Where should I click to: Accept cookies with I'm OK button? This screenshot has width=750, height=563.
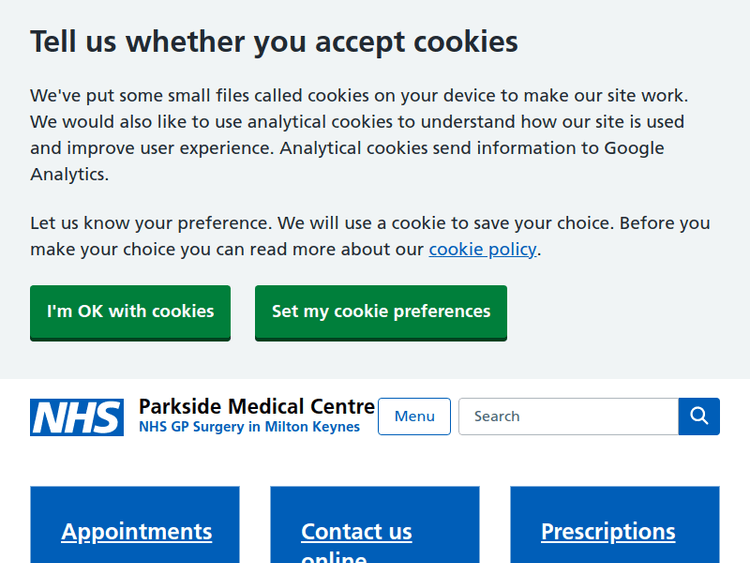point(130,312)
